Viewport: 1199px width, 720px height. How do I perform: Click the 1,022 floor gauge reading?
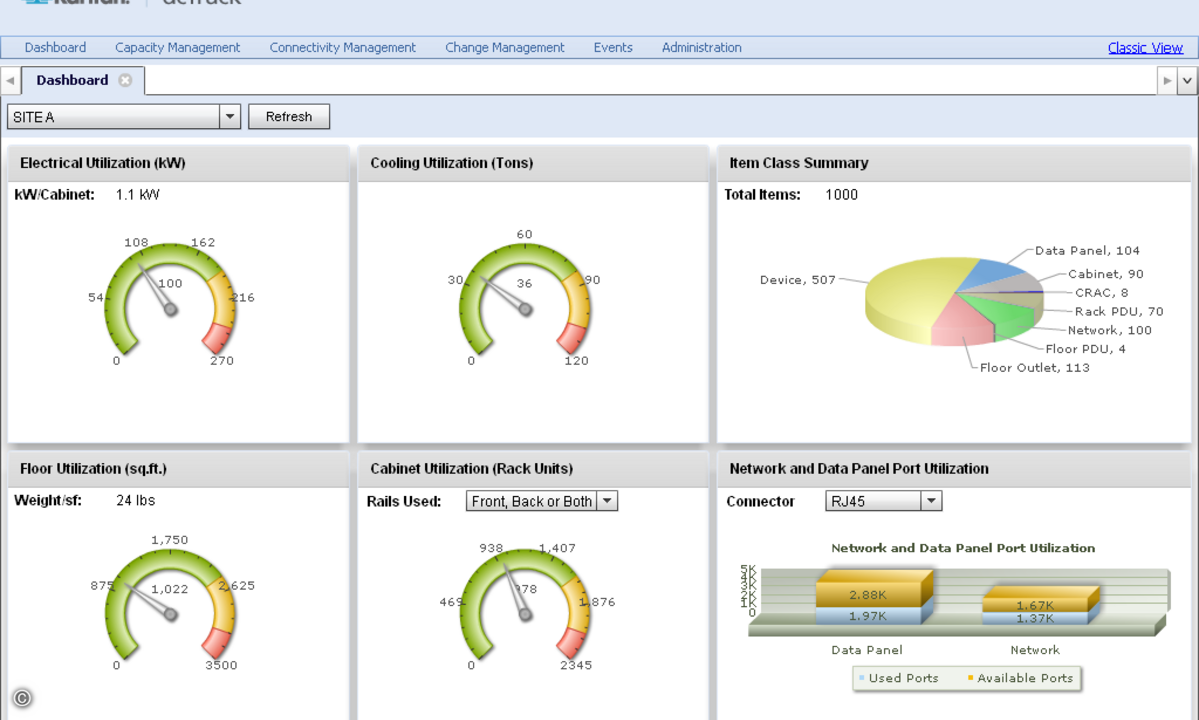(169, 589)
